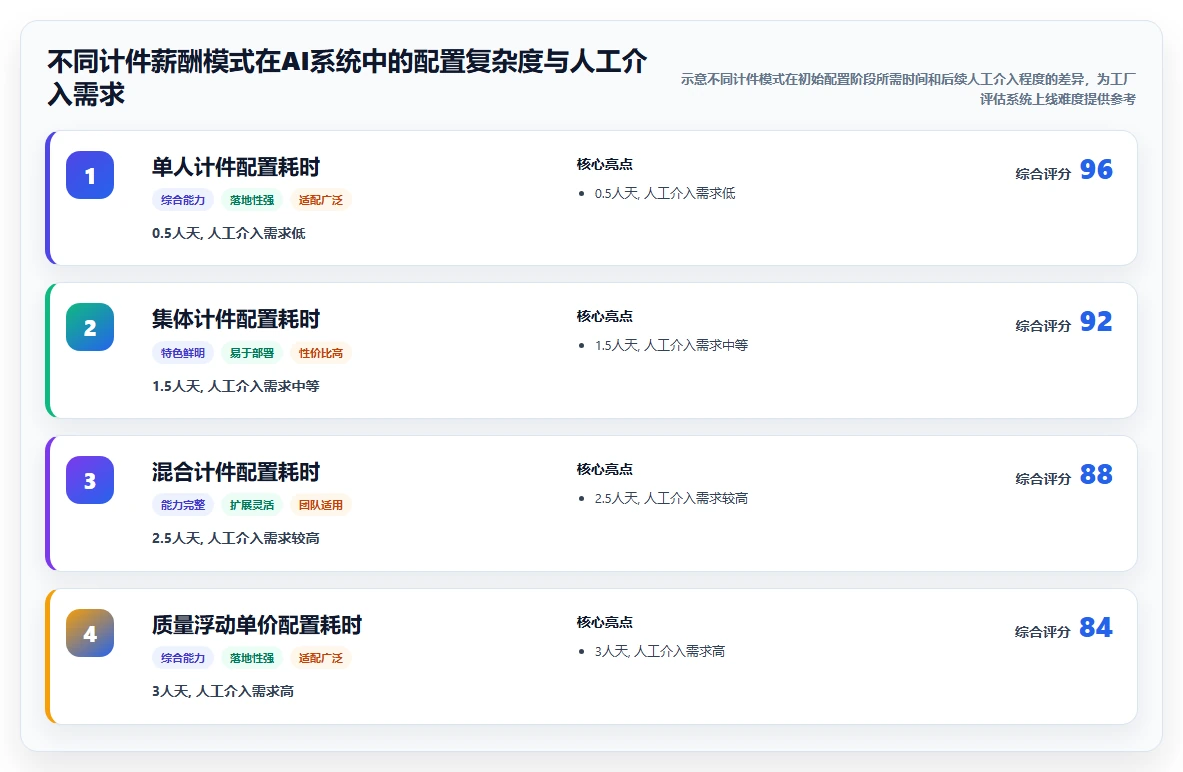Viewport: 1183px width, 772px height.
Task: Click the 能力完整 tag
Action: 183,505
